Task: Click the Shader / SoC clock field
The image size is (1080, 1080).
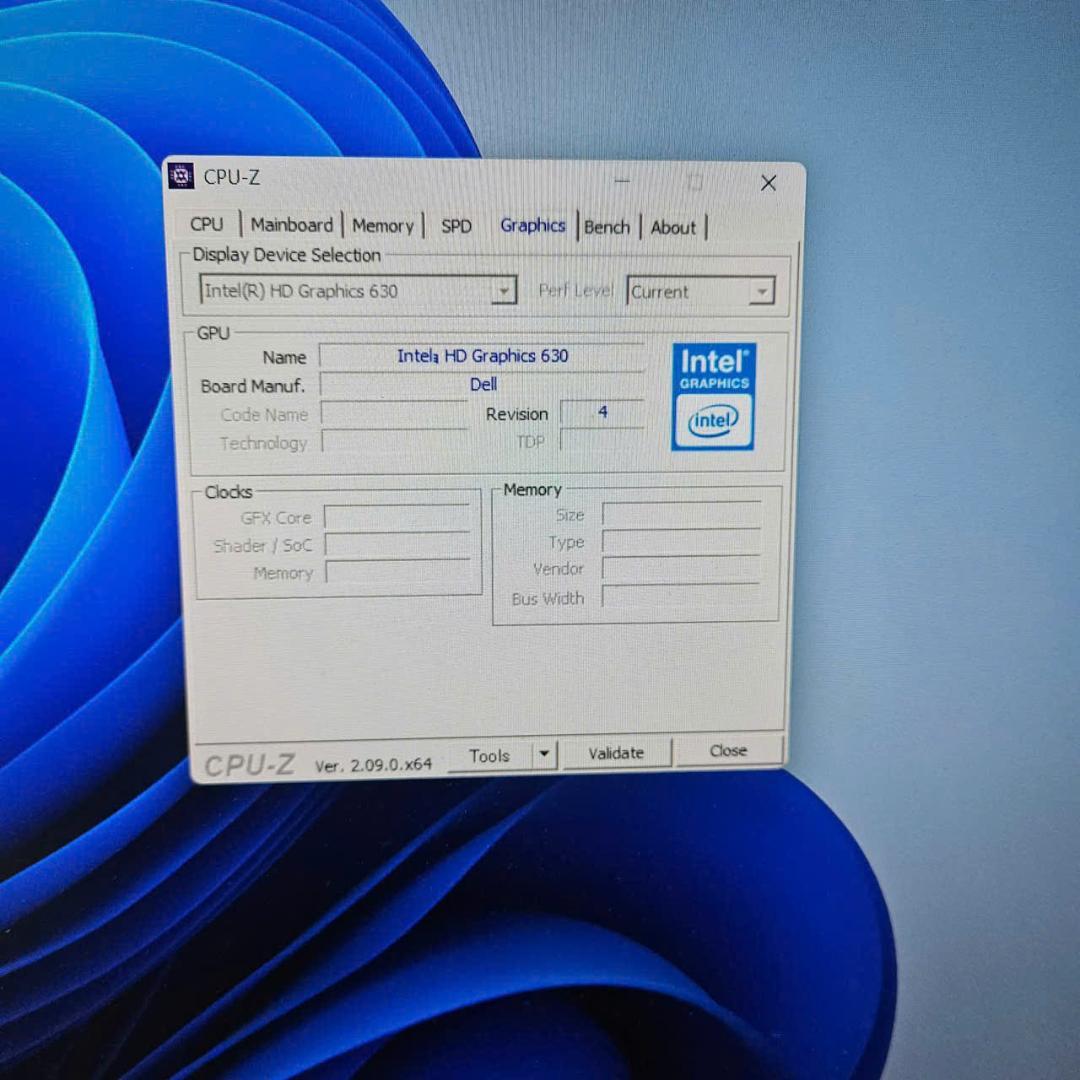Action: click(397, 545)
